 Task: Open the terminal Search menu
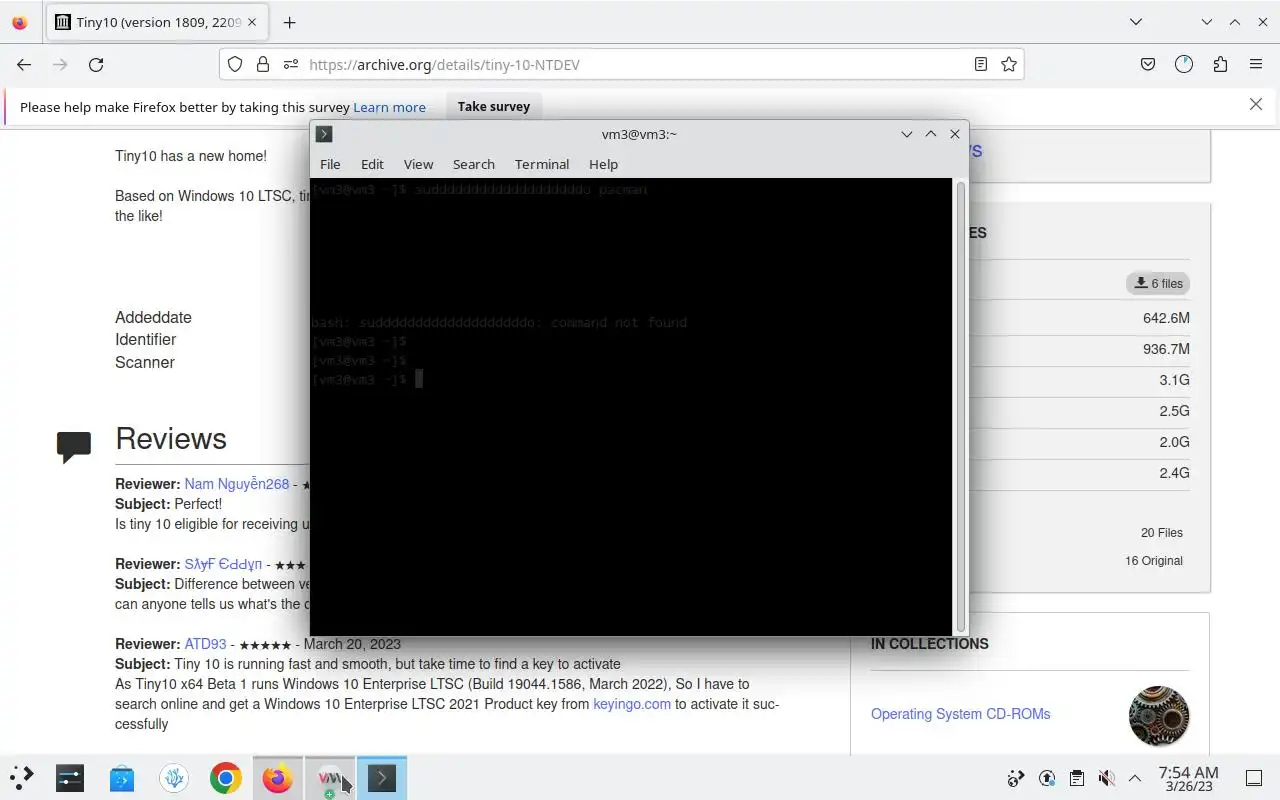tap(473, 164)
